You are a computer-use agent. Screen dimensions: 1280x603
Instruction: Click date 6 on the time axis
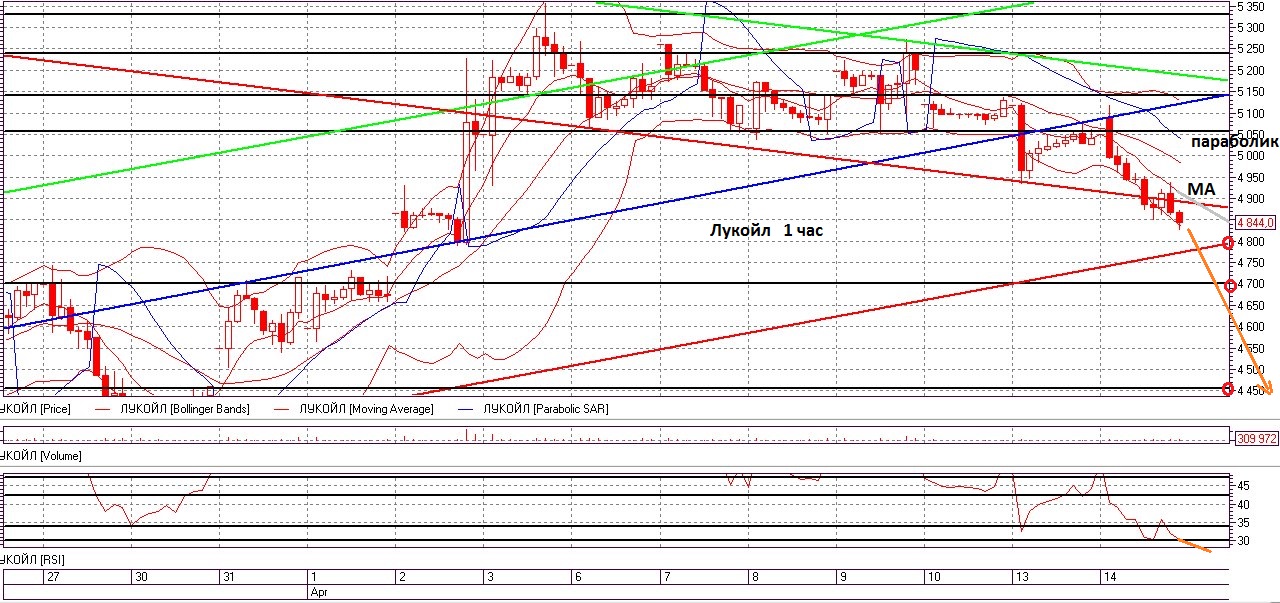click(577, 577)
